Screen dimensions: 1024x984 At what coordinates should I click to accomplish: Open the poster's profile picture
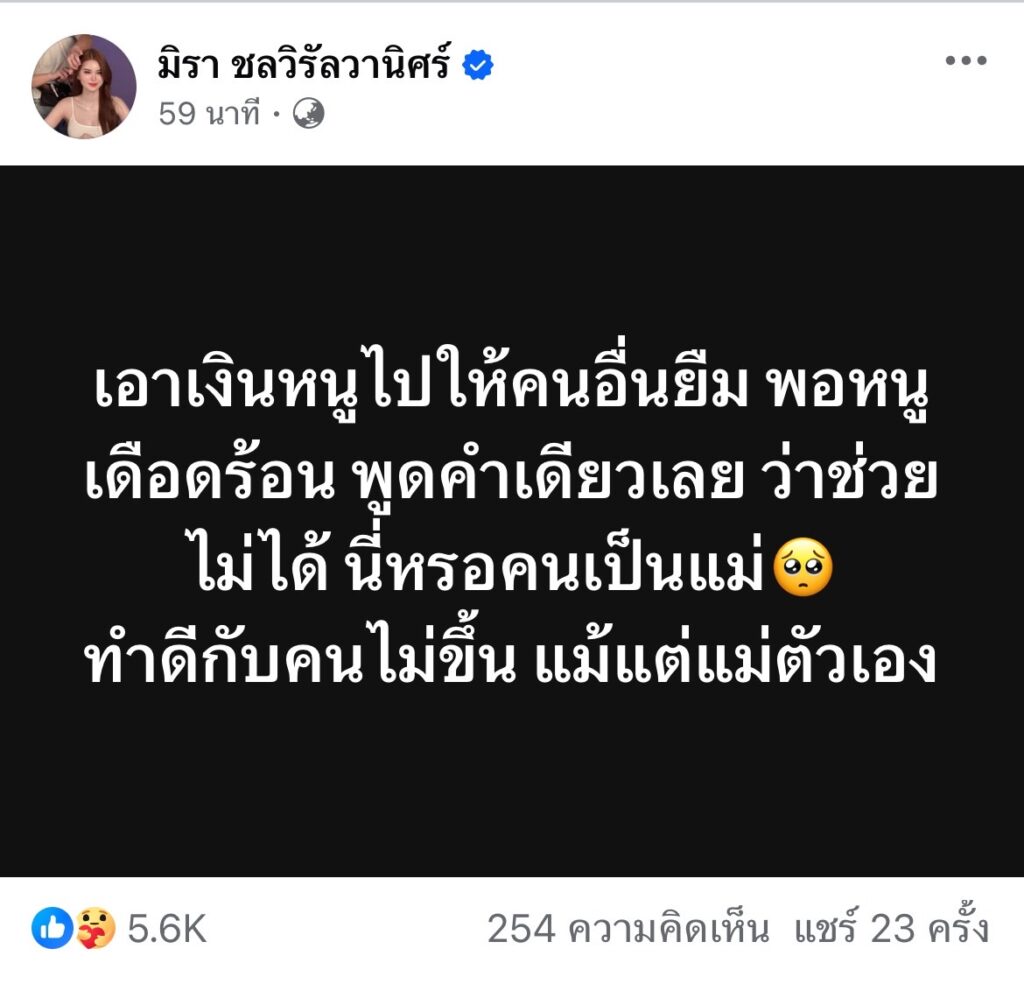[x=84, y=86]
